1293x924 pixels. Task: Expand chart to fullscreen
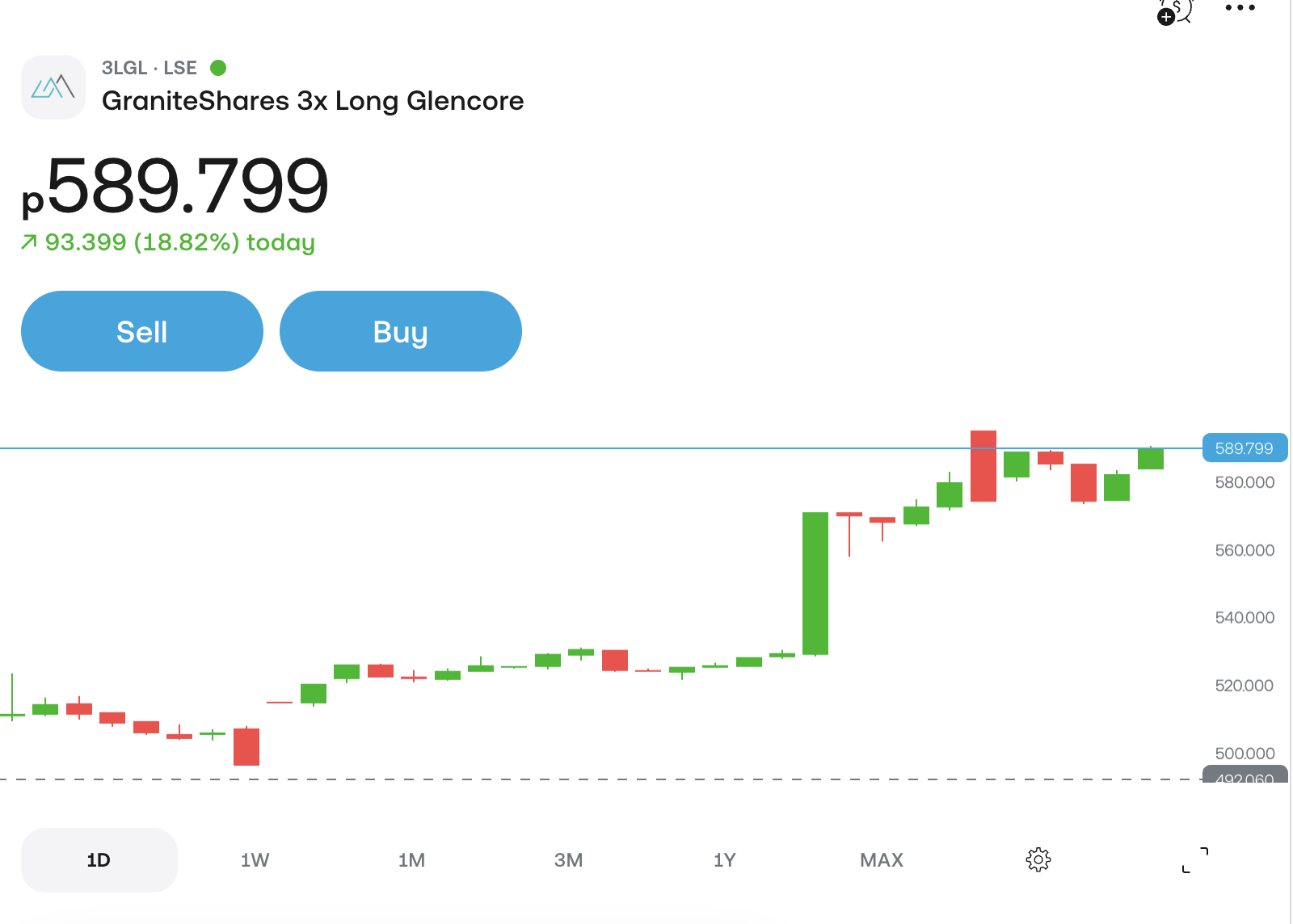pos(1195,859)
